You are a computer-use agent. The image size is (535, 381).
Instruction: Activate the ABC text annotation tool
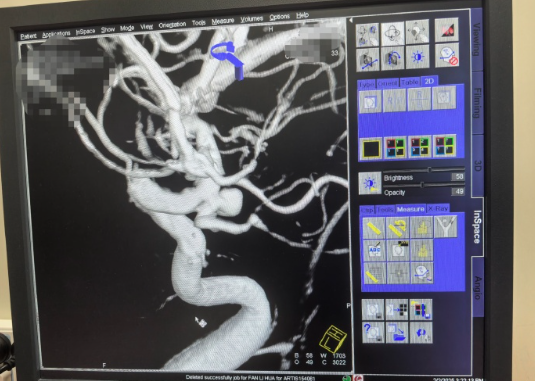point(374,250)
